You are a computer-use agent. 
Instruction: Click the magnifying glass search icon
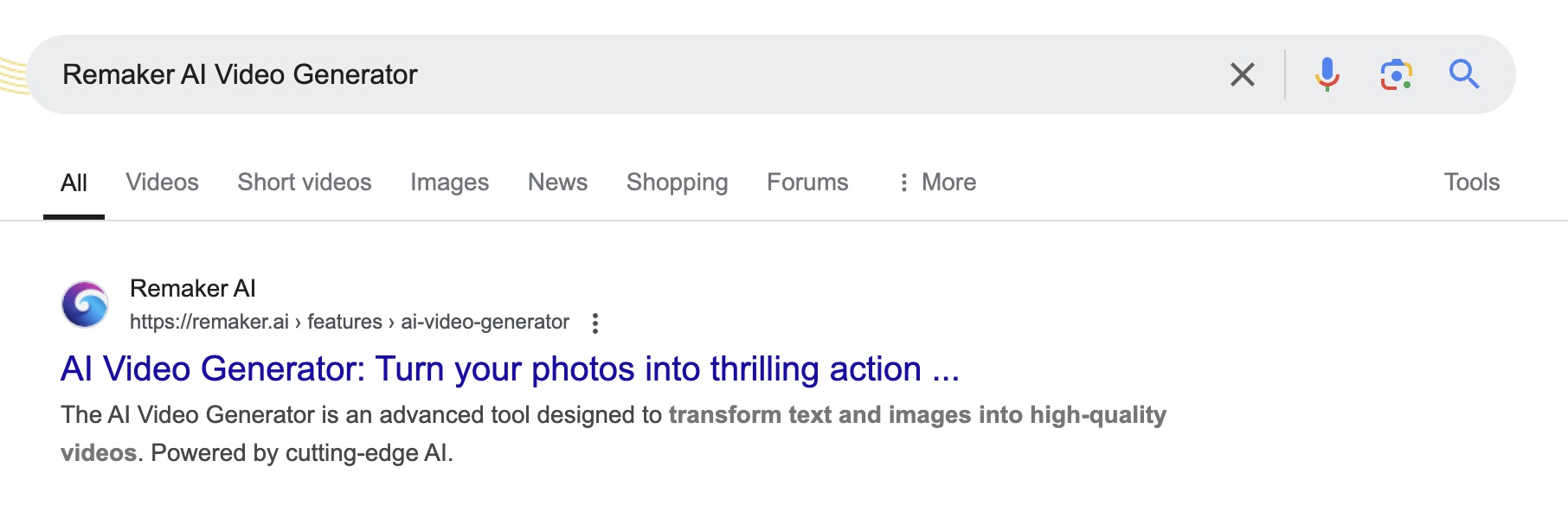(1464, 74)
